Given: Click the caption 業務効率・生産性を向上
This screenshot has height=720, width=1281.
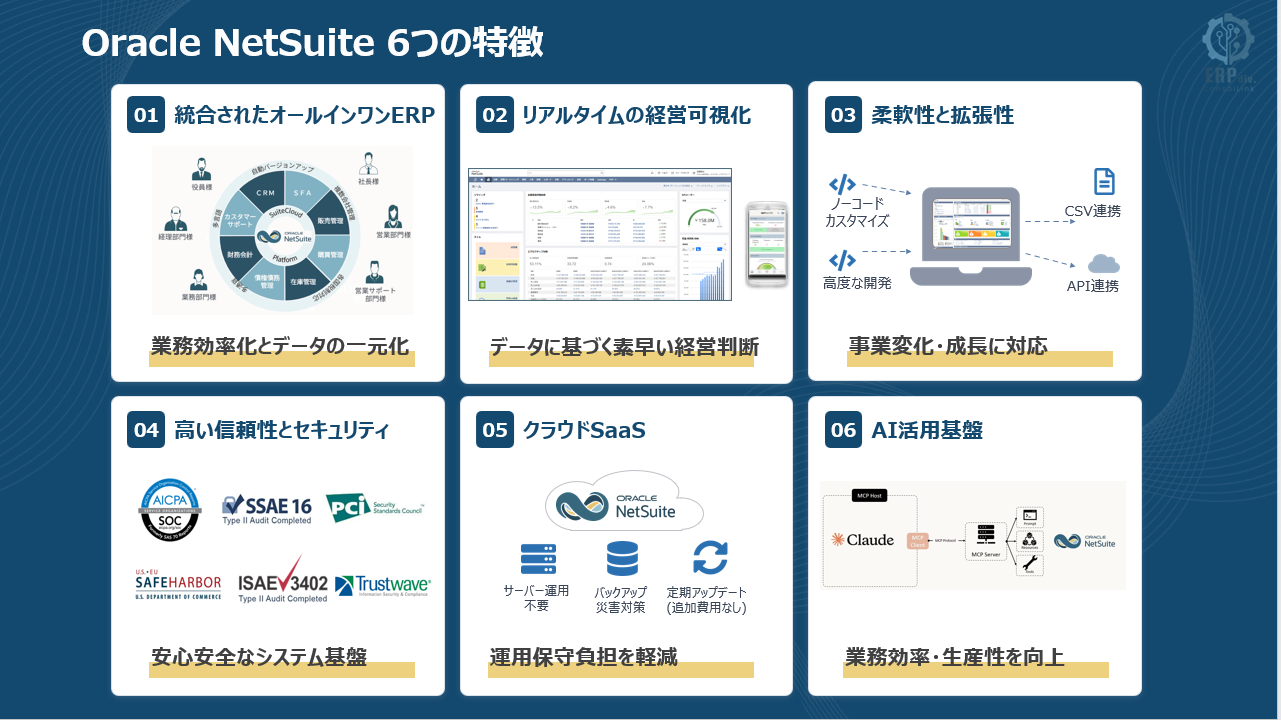Looking at the screenshot, I should pos(954,657).
